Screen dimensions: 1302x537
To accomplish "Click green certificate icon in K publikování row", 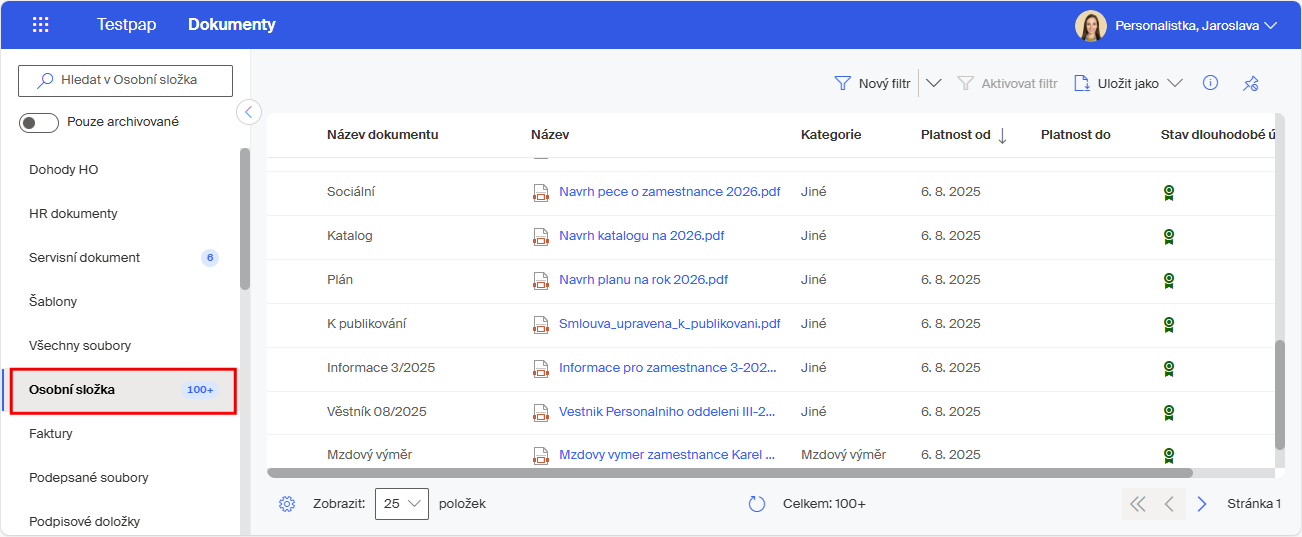I will 1168,325.
